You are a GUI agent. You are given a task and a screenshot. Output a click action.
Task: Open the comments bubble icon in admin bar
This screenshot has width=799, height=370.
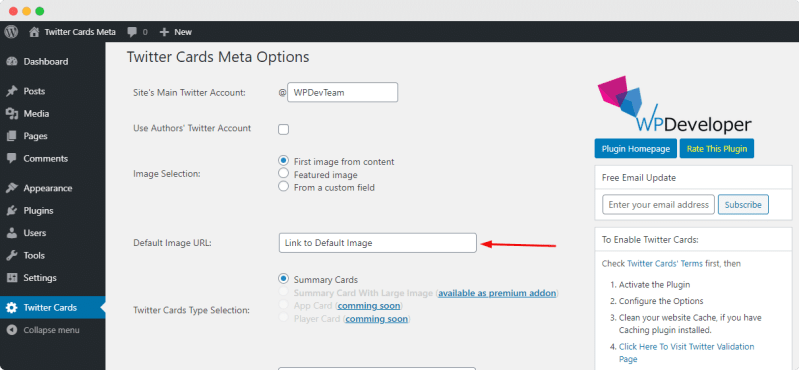click(x=132, y=32)
